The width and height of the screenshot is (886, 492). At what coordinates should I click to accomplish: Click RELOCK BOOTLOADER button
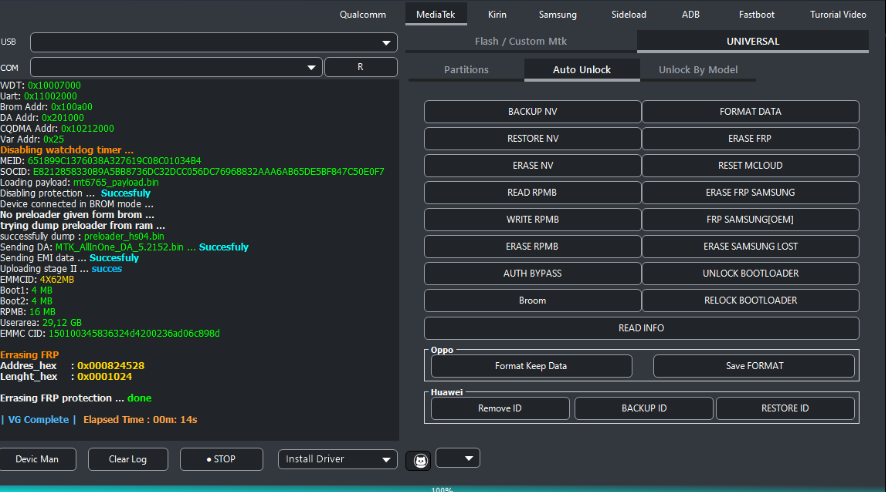click(x=750, y=301)
